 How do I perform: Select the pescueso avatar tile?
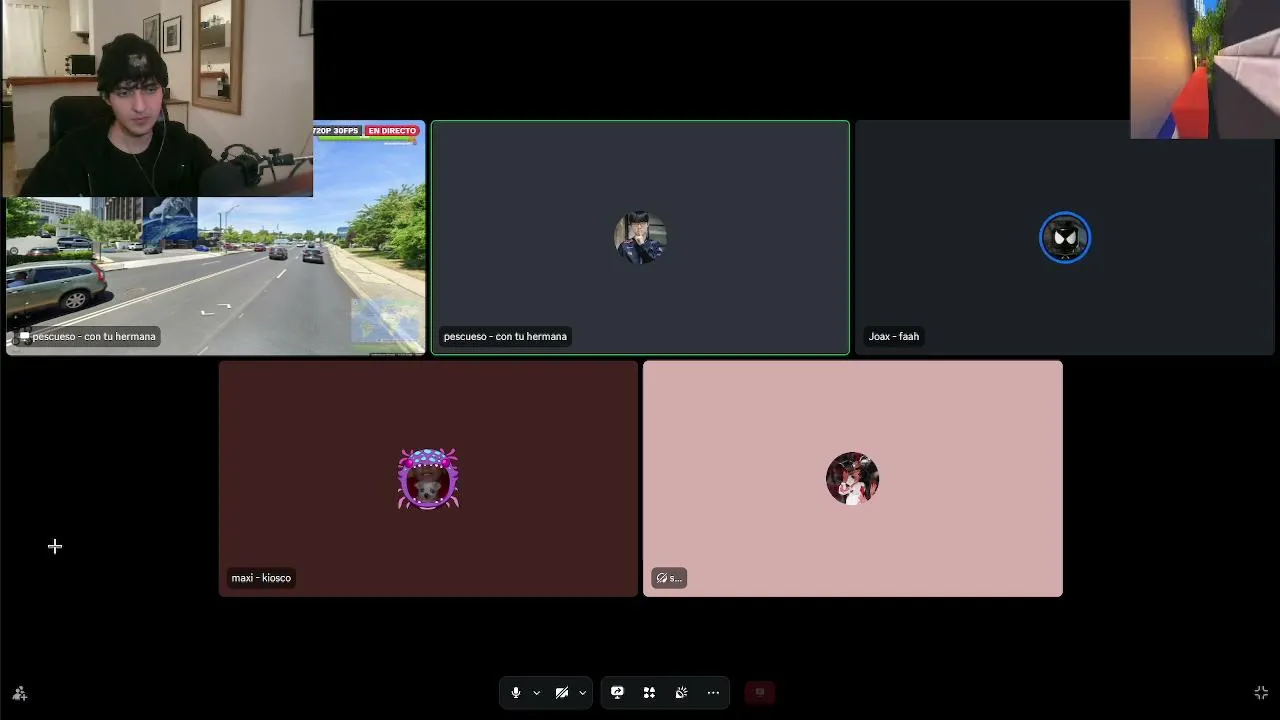(x=640, y=238)
